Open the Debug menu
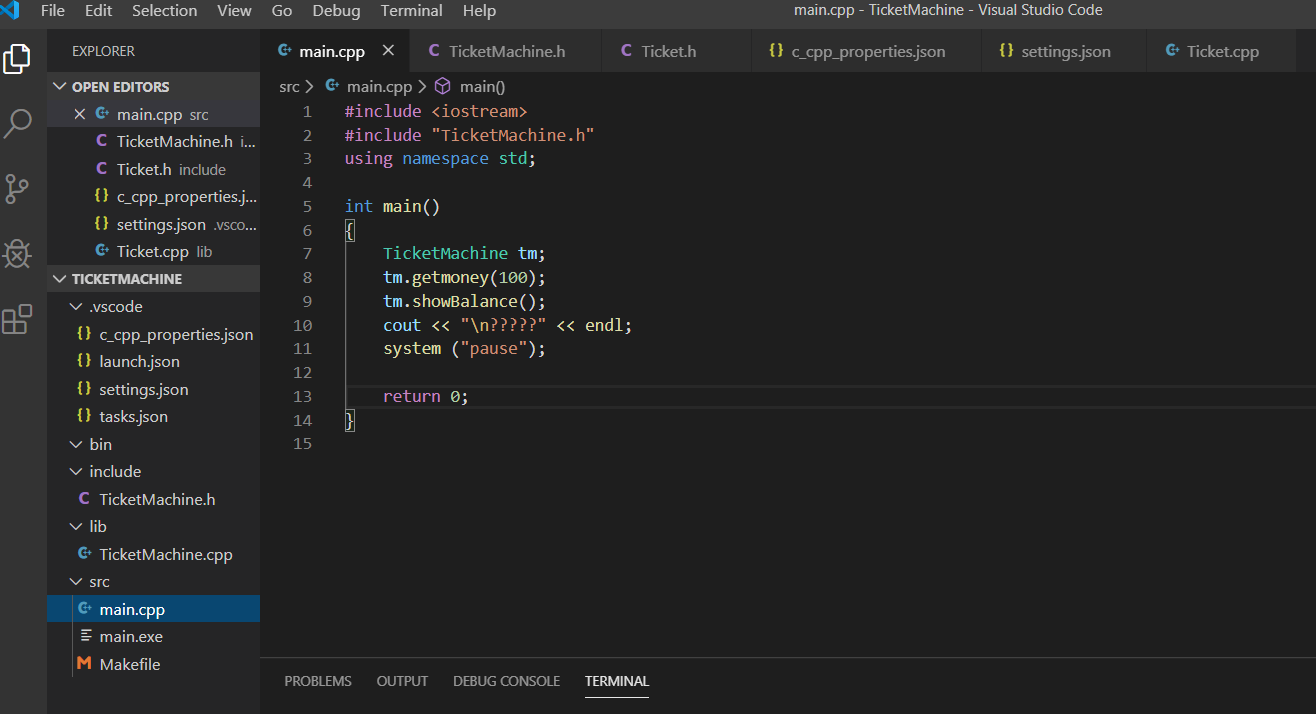Viewport: 1316px width, 714px height. (336, 11)
